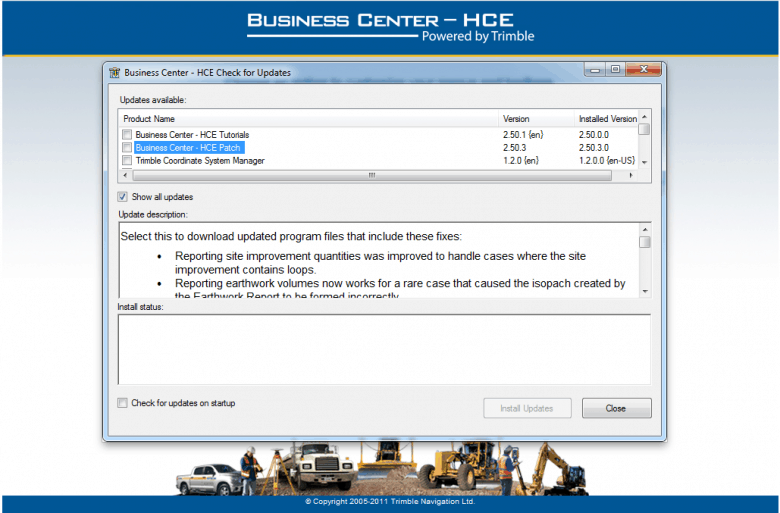Click updates list horizontal scroll right arrow
Screen dimensions: 780x513
pos(631,175)
